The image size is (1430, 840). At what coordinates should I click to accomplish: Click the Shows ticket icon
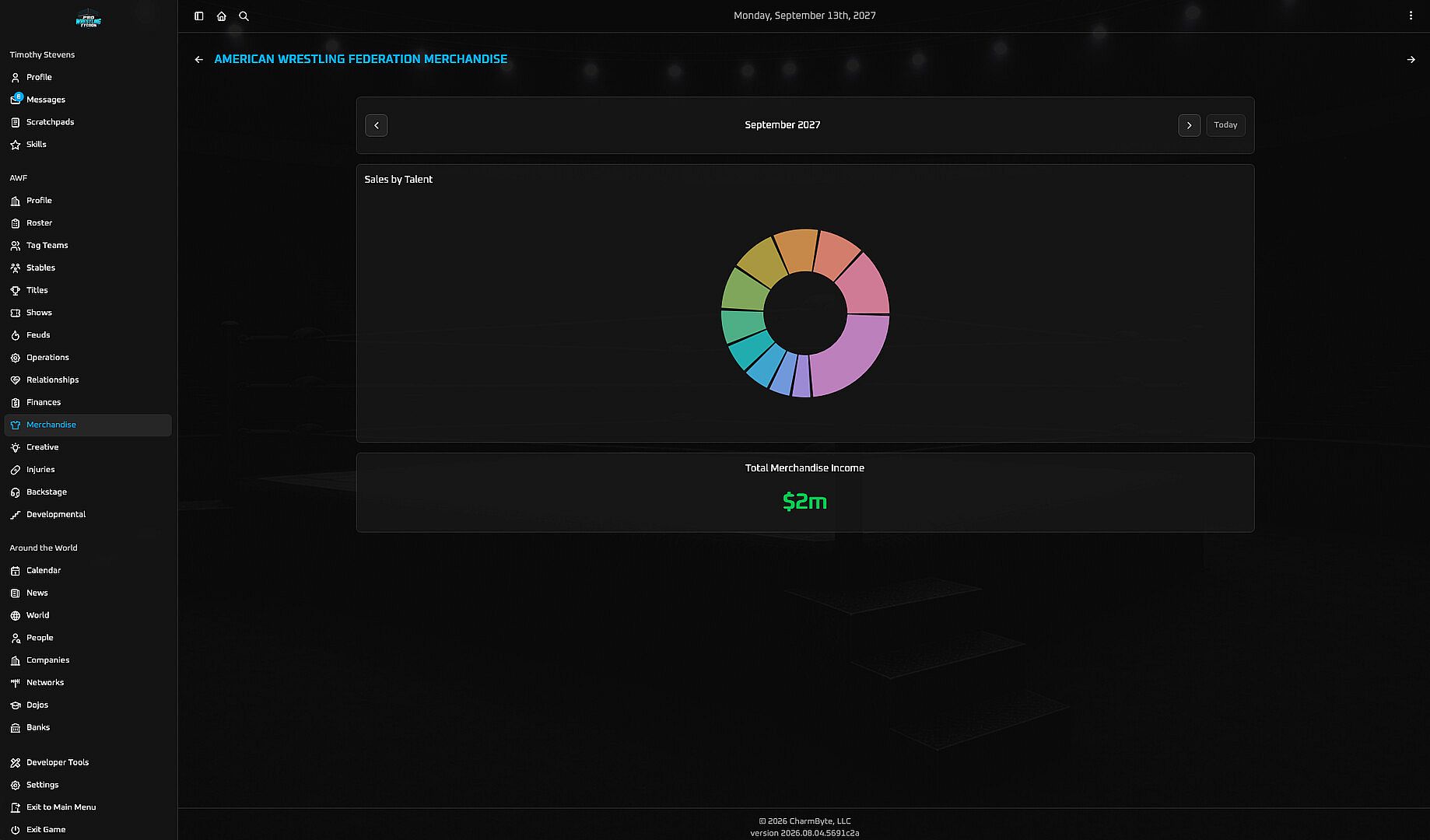(x=15, y=313)
